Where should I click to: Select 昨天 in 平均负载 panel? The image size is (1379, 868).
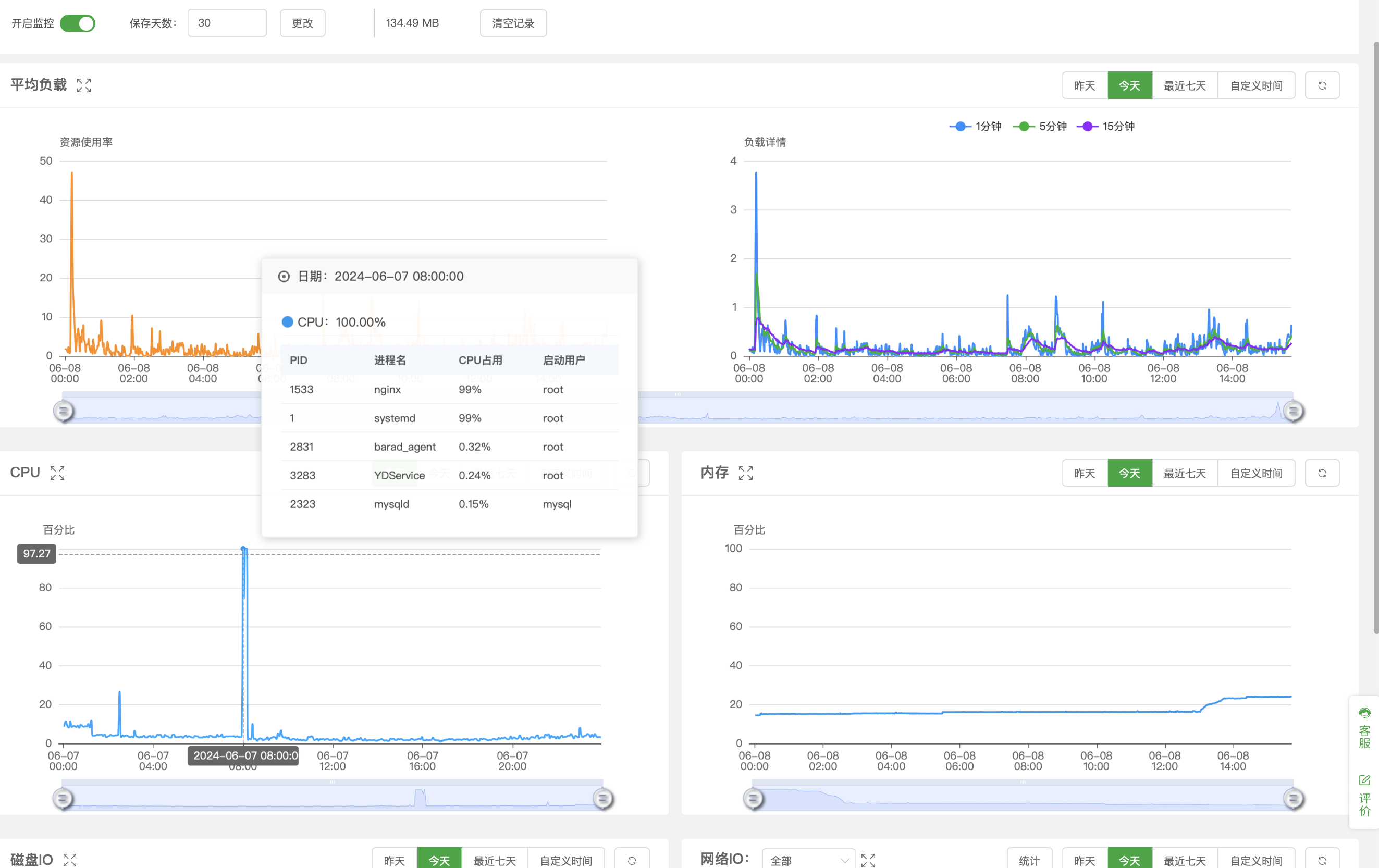(1085, 85)
